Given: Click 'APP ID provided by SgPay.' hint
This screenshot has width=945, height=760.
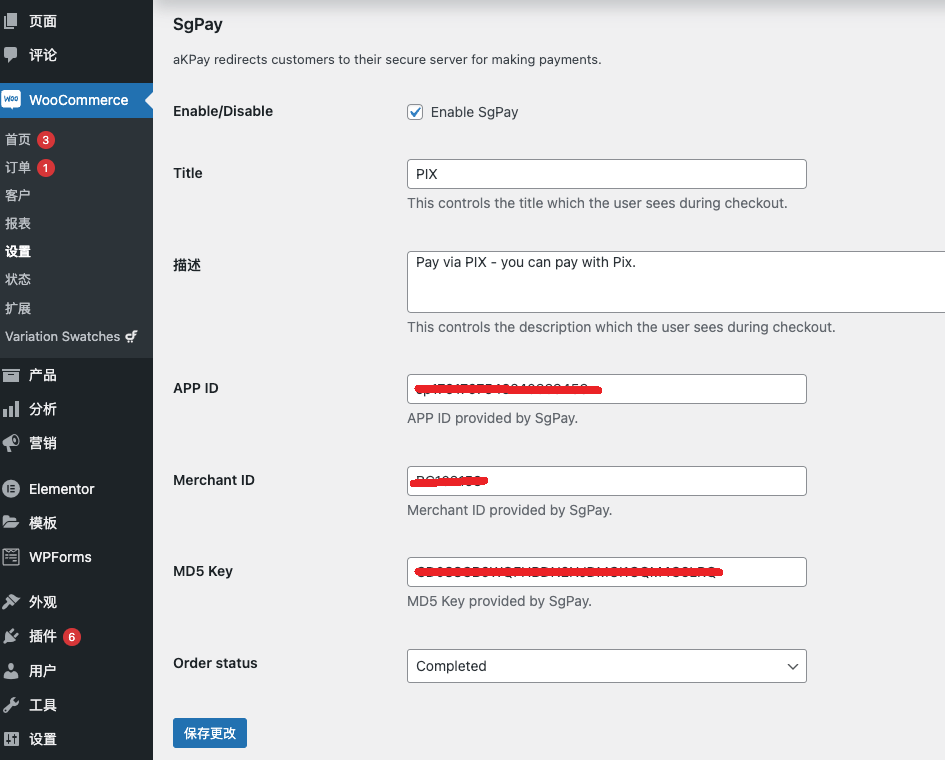Looking at the screenshot, I should coord(492,418).
